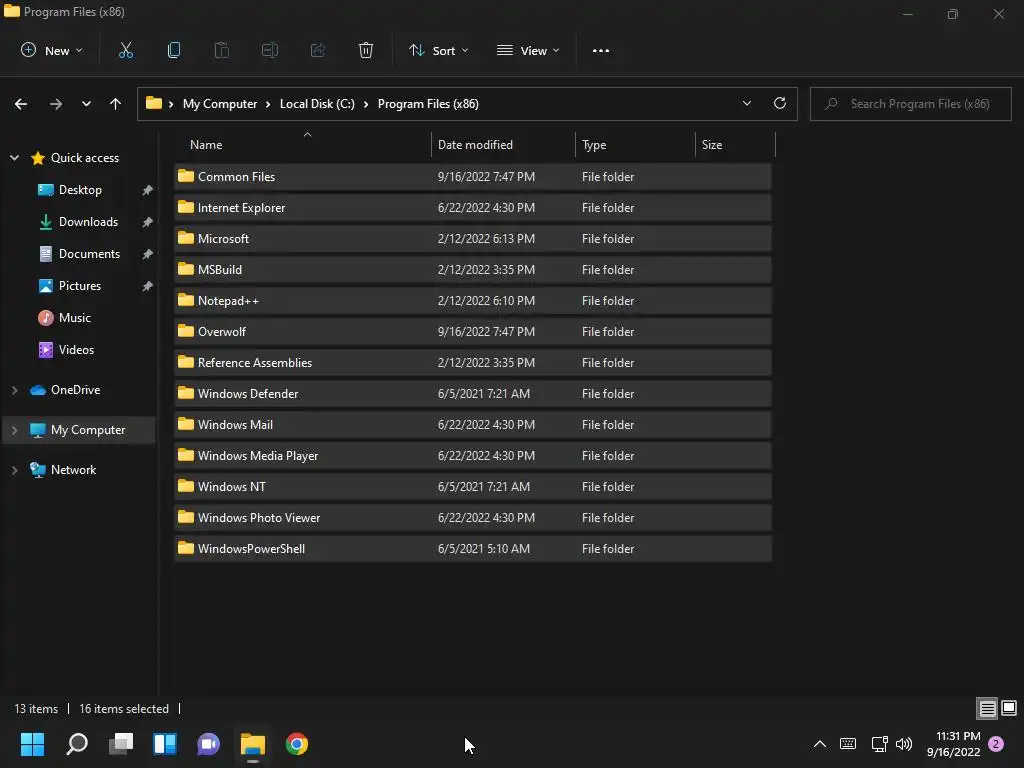1024x768 pixels.
Task: Open Pictures in Quick access
Action: tap(80, 286)
